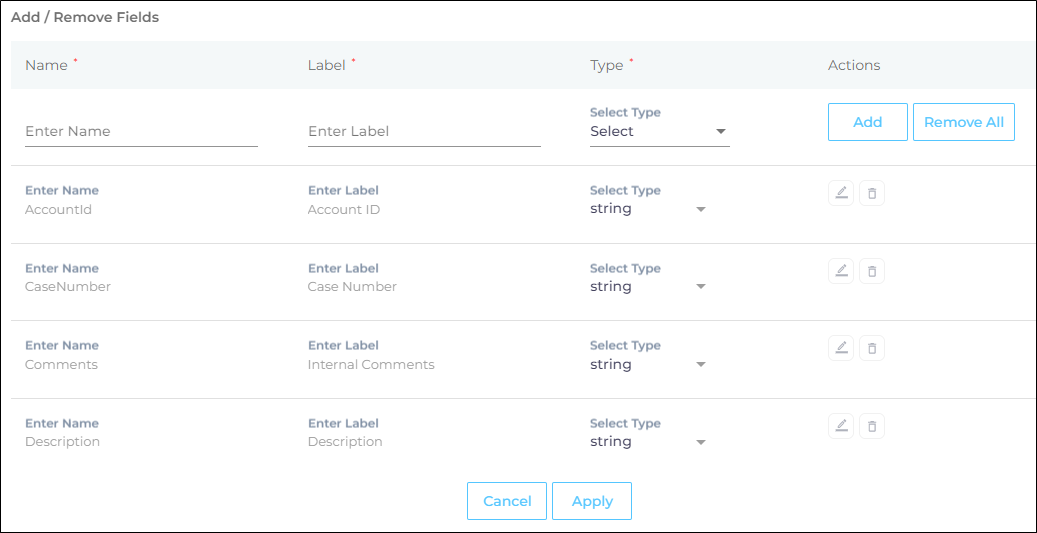
Task: Open the Select Type dropdown for new field
Action: point(659,131)
